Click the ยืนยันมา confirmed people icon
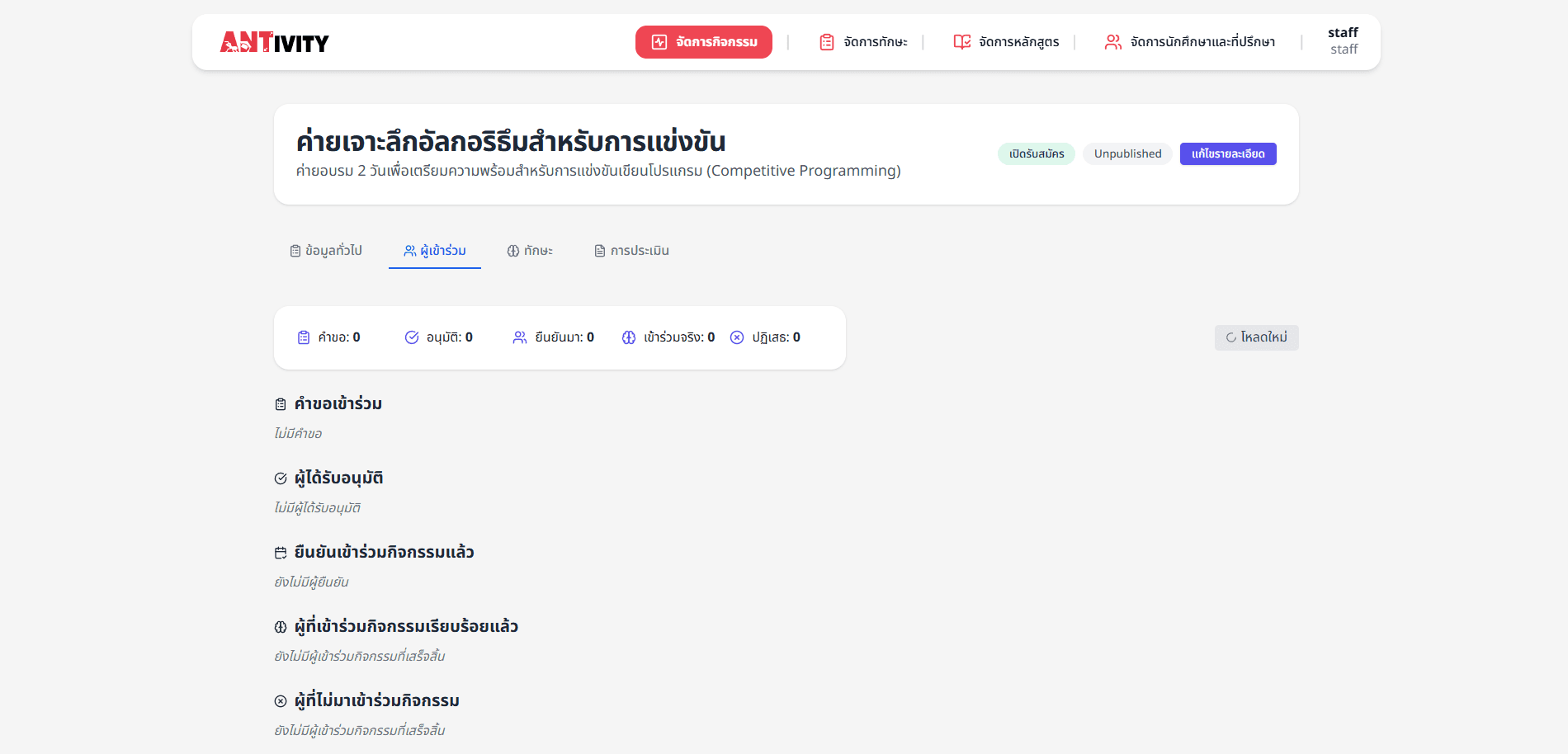The height and width of the screenshot is (754, 1568). [x=520, y=337]
